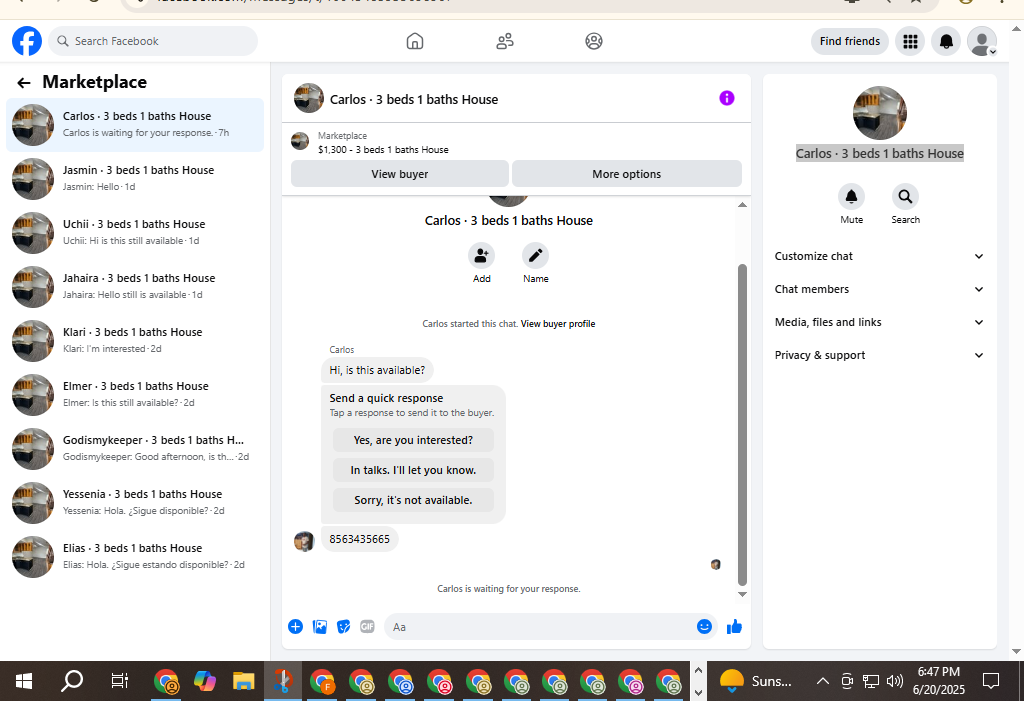The image size is (1024, 701).
Task: Send quick reply 'Sorry, it's not available.'
Action: (x=413, y=500)
